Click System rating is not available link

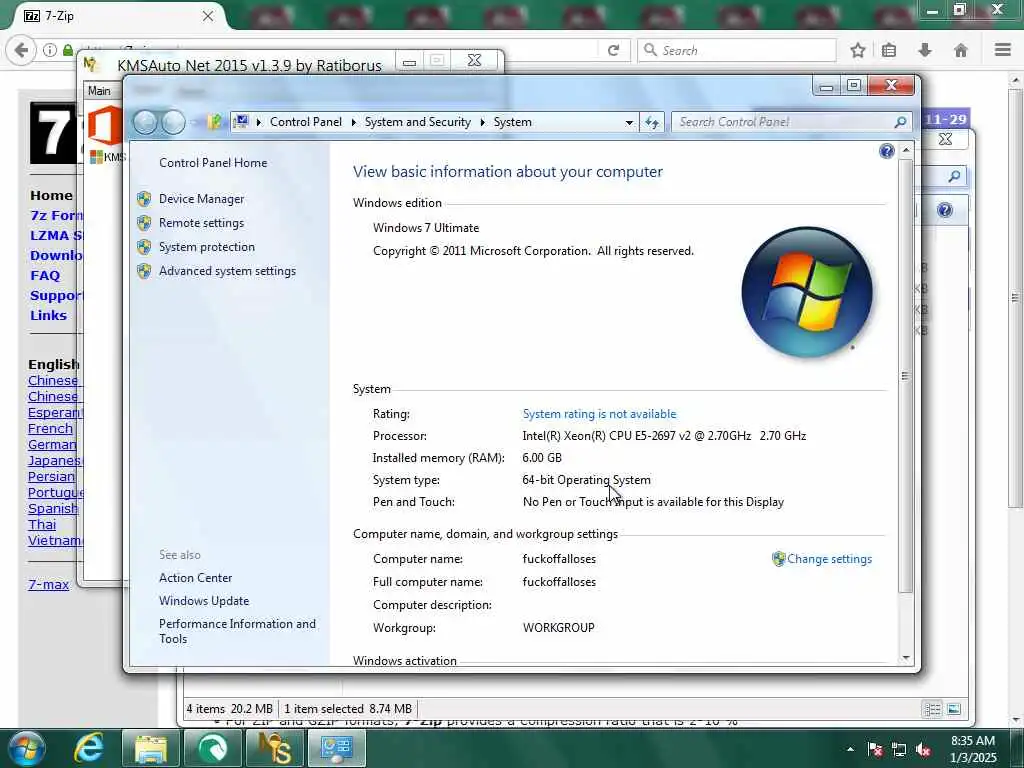(600, 414)
